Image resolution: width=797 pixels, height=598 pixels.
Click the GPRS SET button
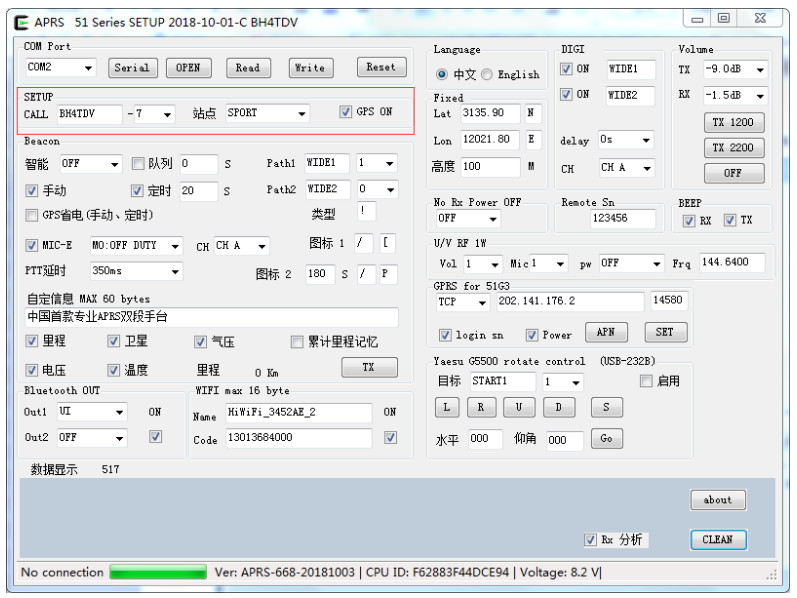tap(666, 333)
